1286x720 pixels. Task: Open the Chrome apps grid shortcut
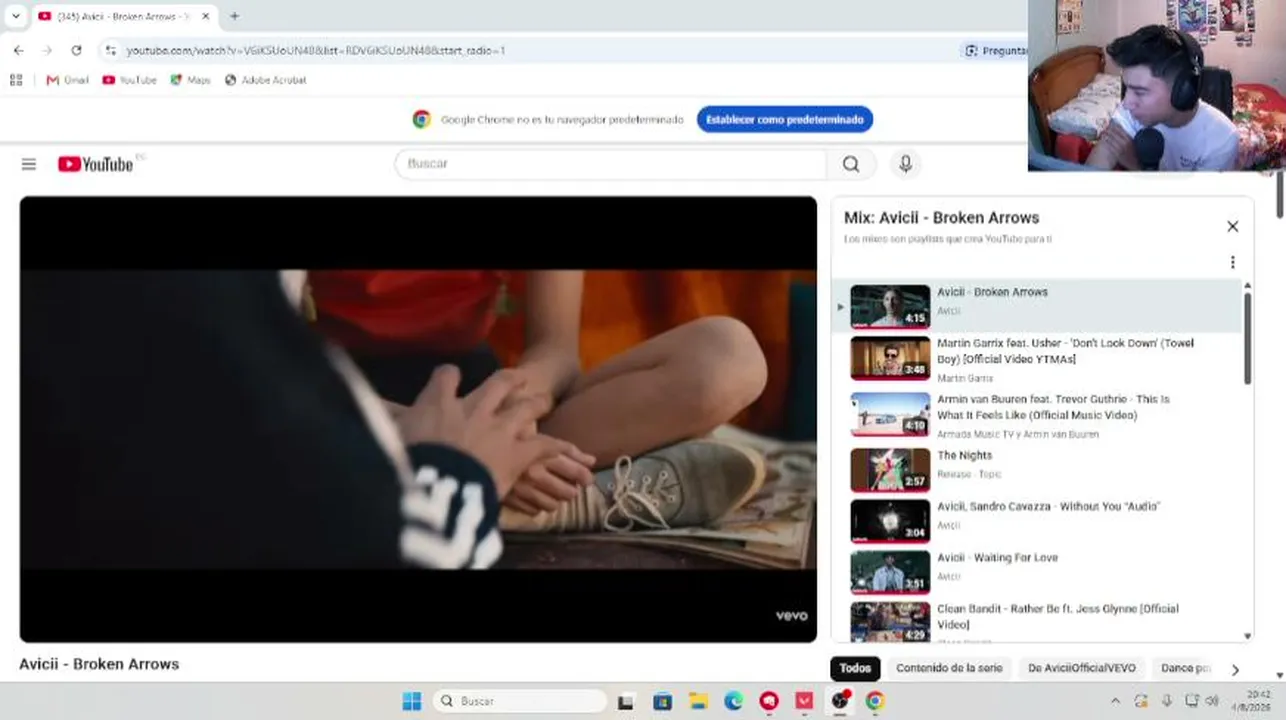pyautogui.click(x=16, y=80)
